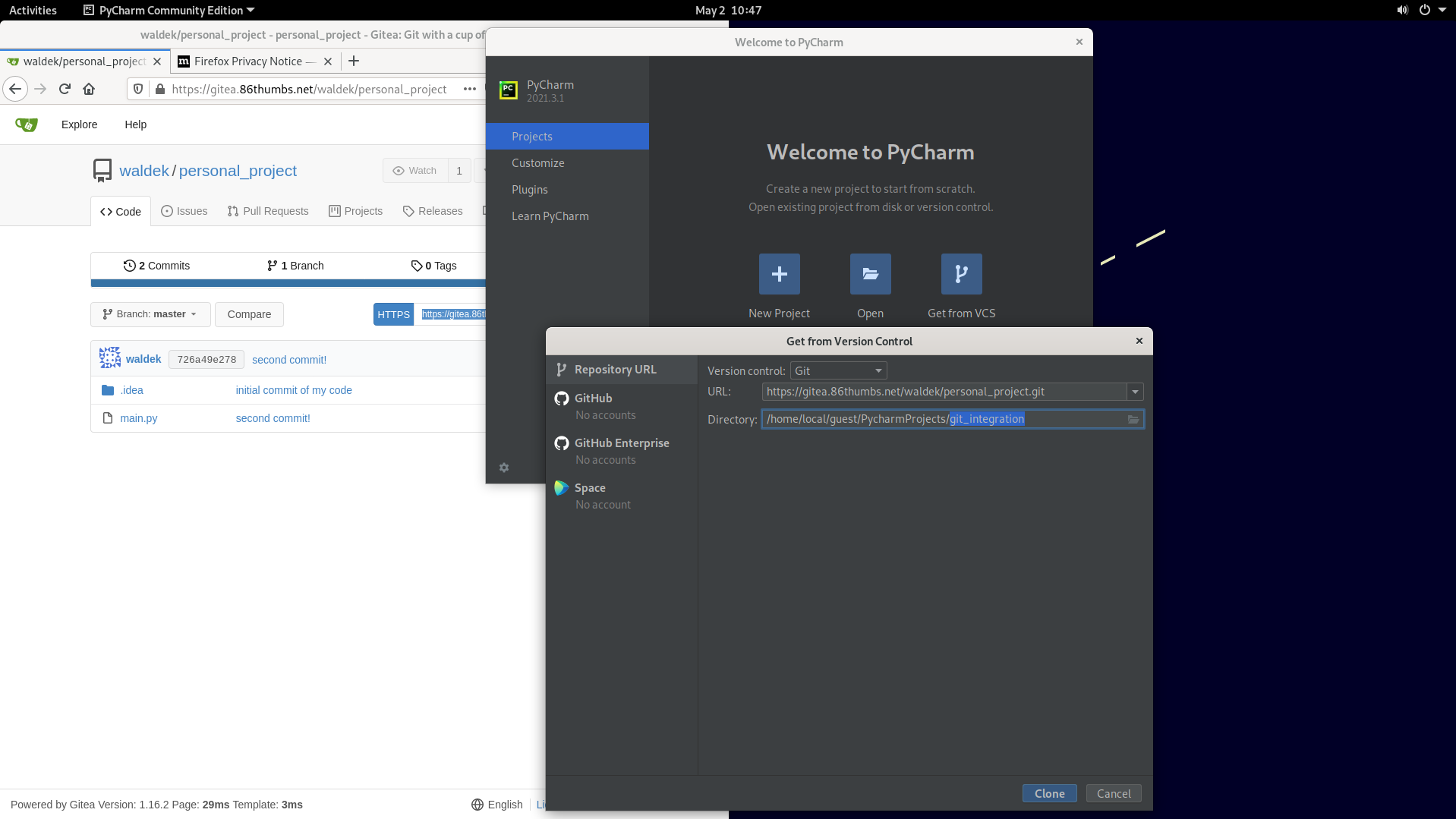Open the 0 Tags link
The width and height of the screenshot is (1456, 819).
pyautogui.click(x=433, y=266)
